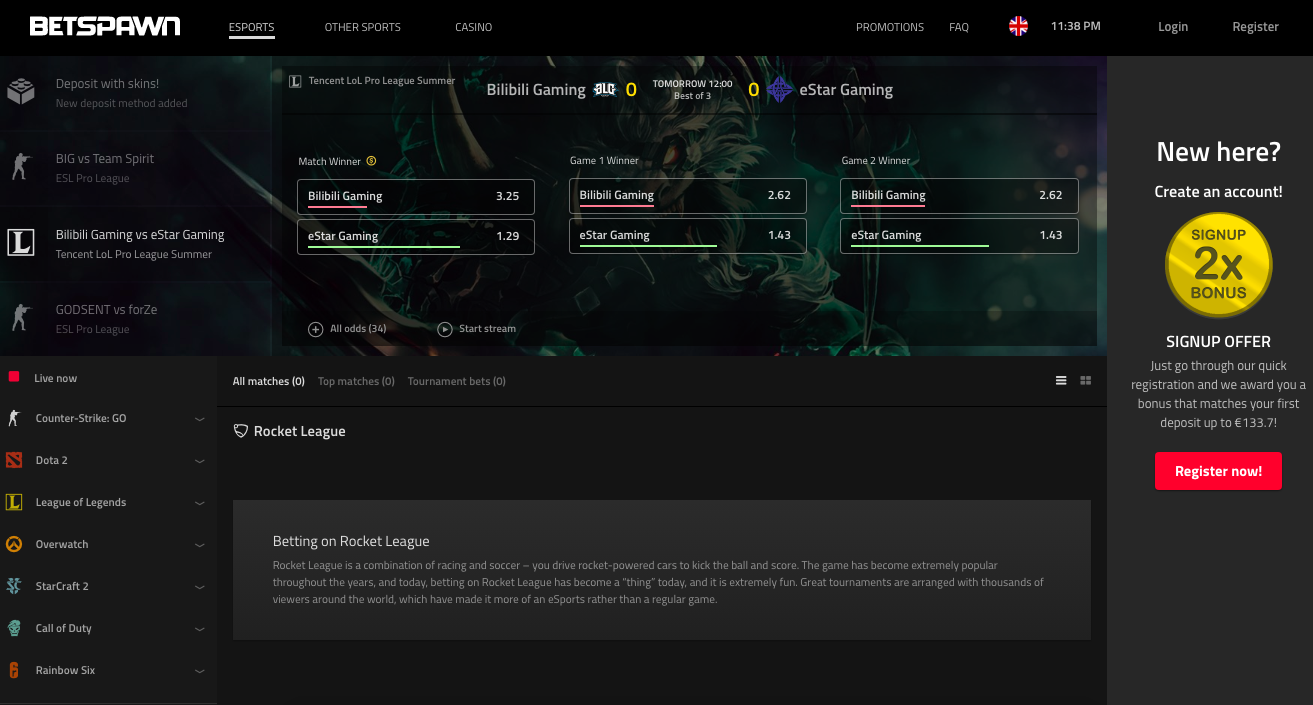Click the red Register now! button
Screen dimensions: 1313x705
1218,471
